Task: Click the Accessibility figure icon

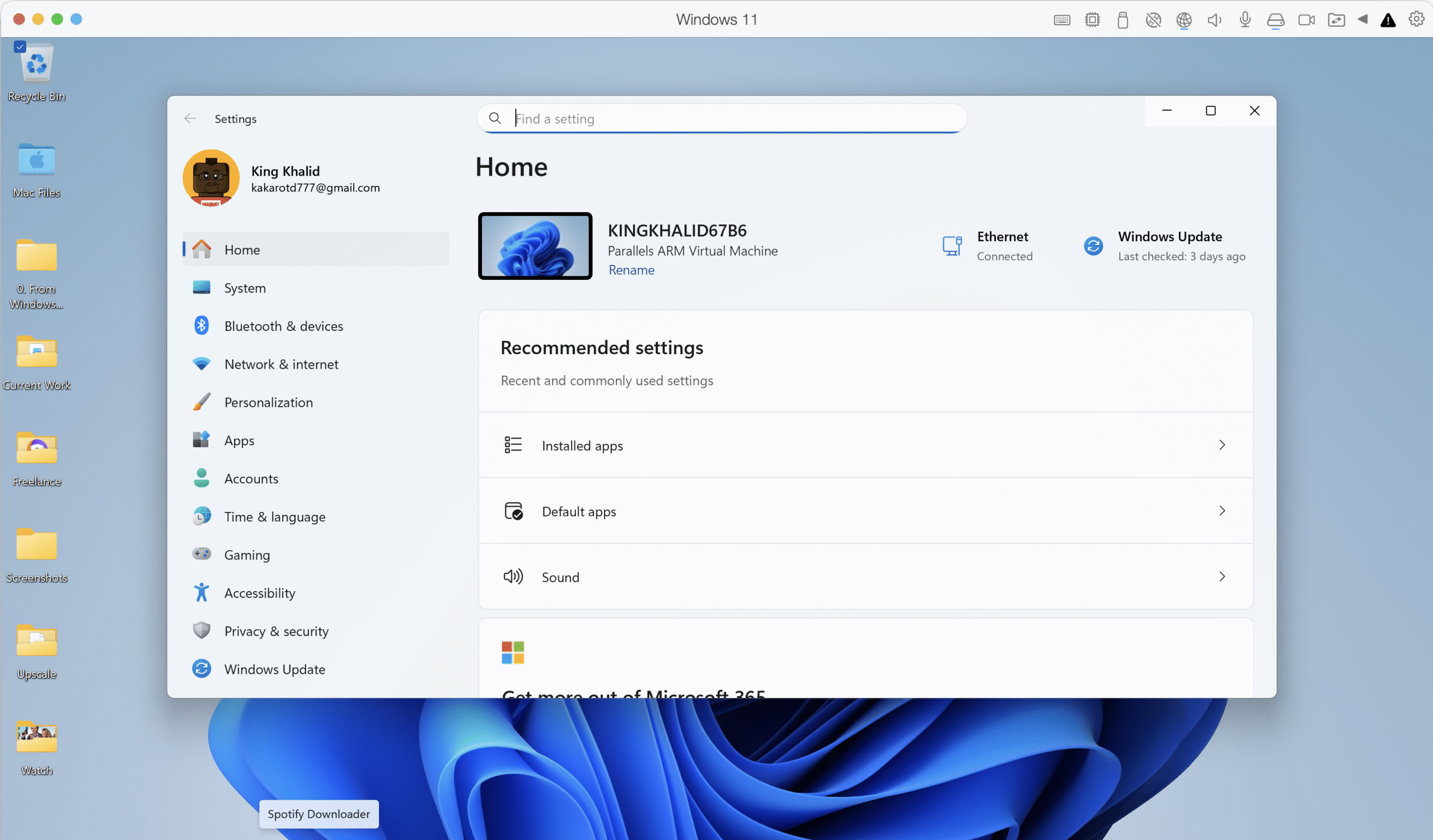Action: click(202, 592)
